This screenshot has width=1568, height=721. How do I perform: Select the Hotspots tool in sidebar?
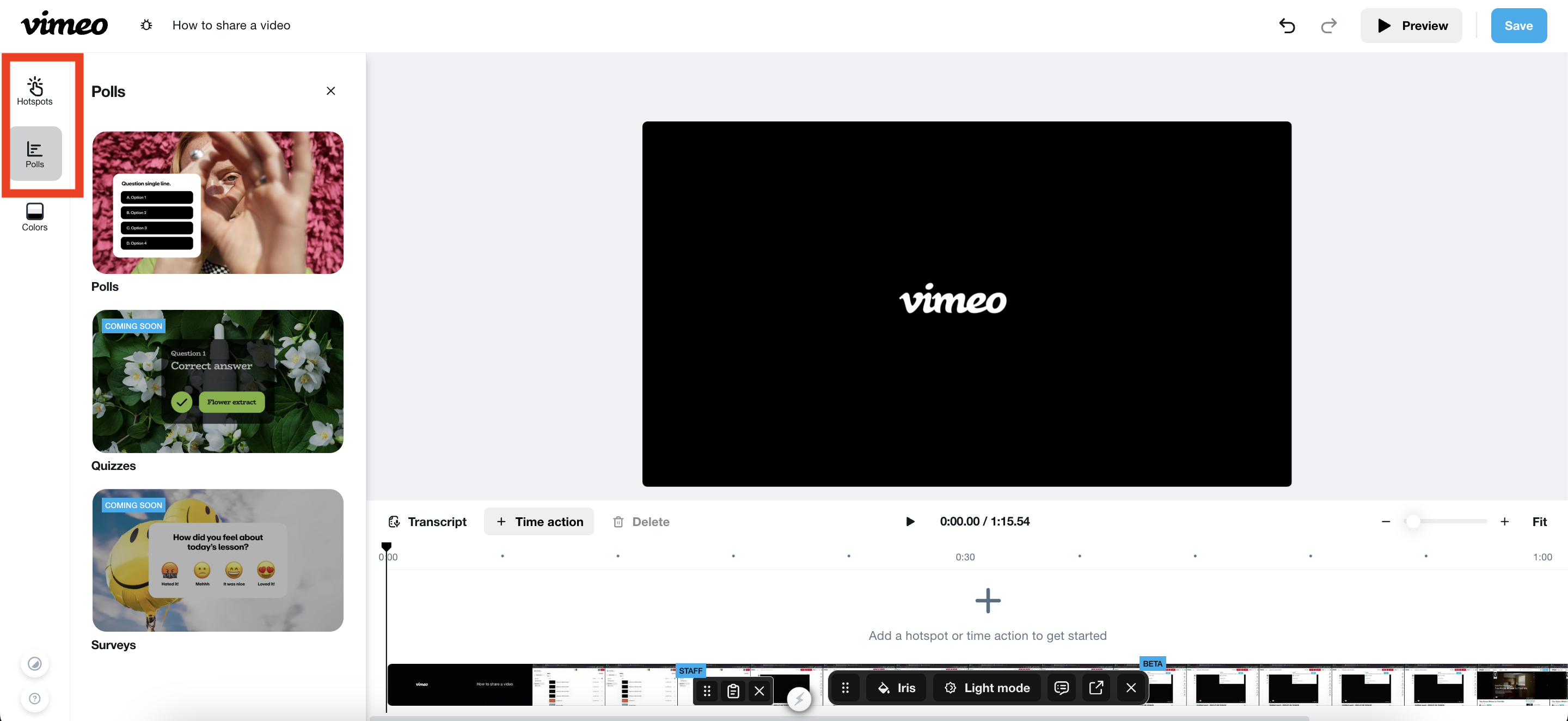[35, 90]
